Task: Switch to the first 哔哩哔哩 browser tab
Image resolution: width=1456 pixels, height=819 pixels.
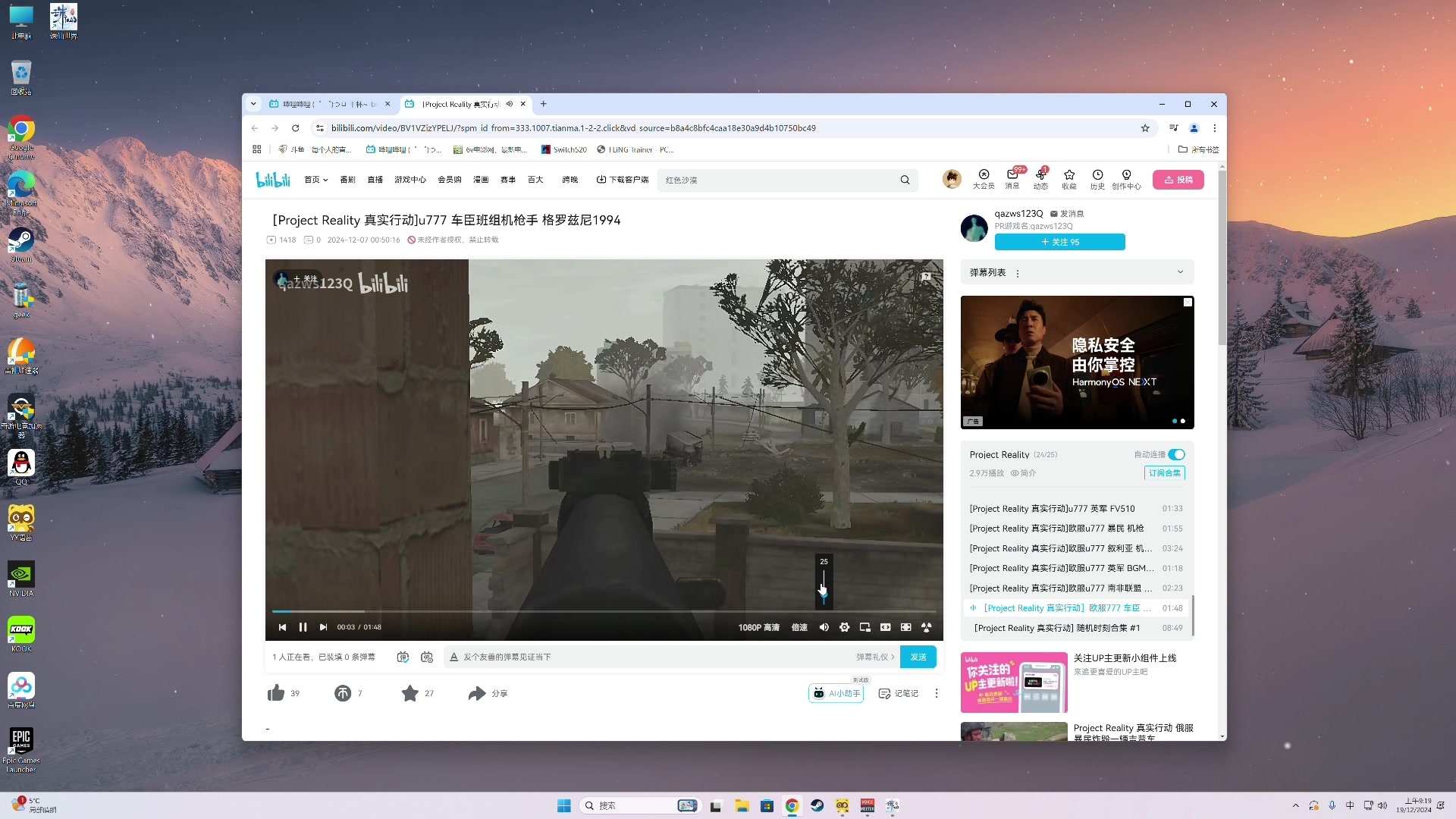Action: pos(328,104)
